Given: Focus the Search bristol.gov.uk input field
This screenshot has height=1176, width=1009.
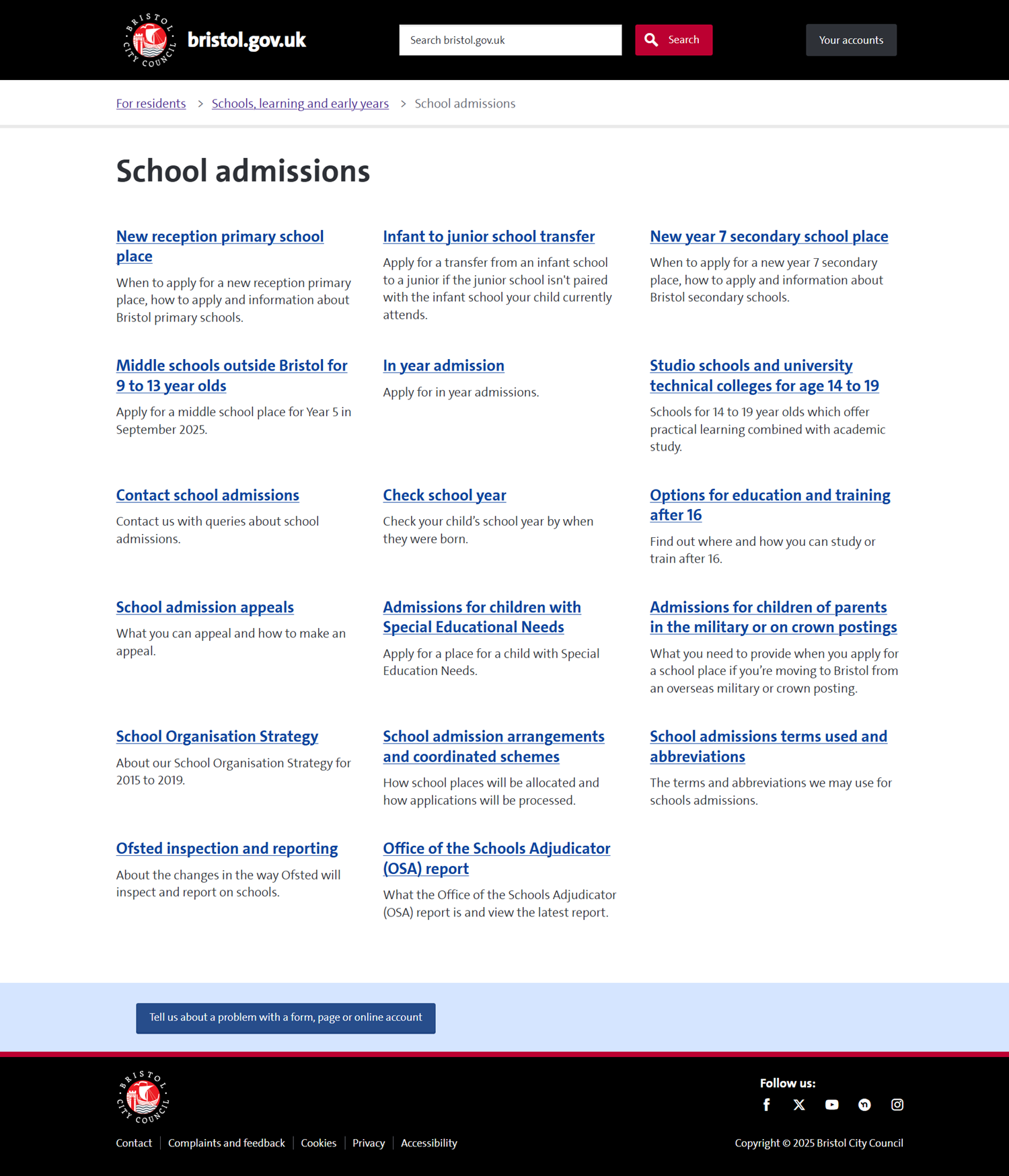Looking at the screenshot, I should [x=510, y=40].
